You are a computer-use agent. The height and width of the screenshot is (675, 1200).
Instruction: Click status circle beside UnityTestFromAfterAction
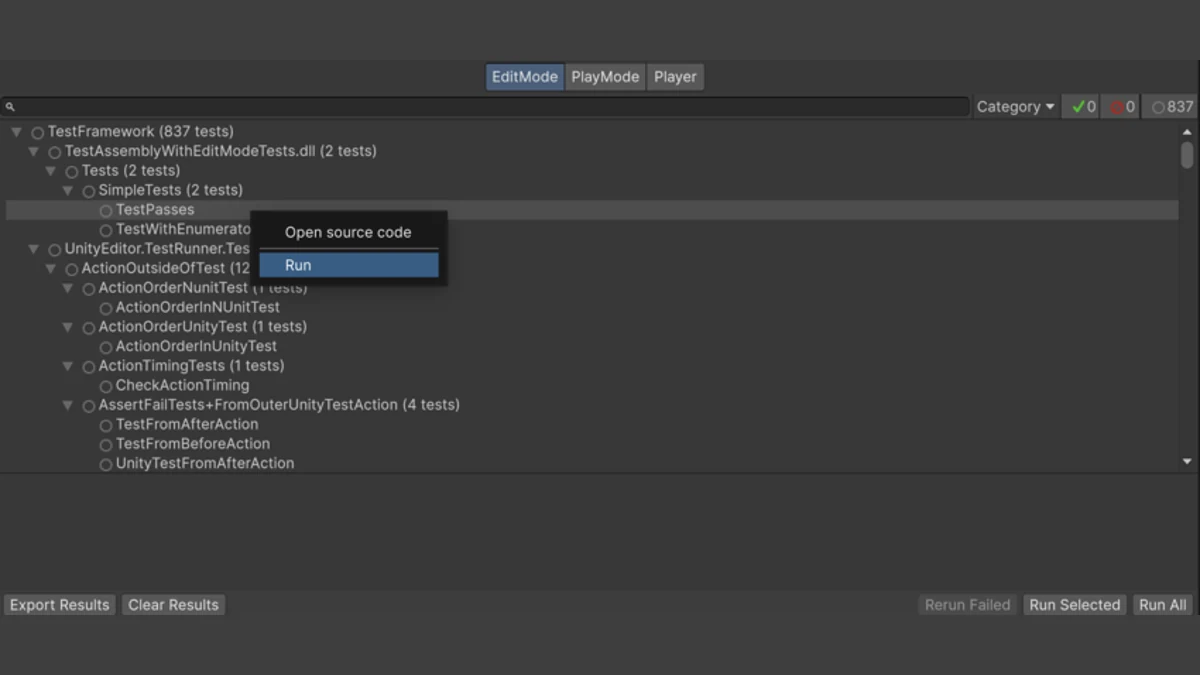pyautogui.click(x=106, y=464)
